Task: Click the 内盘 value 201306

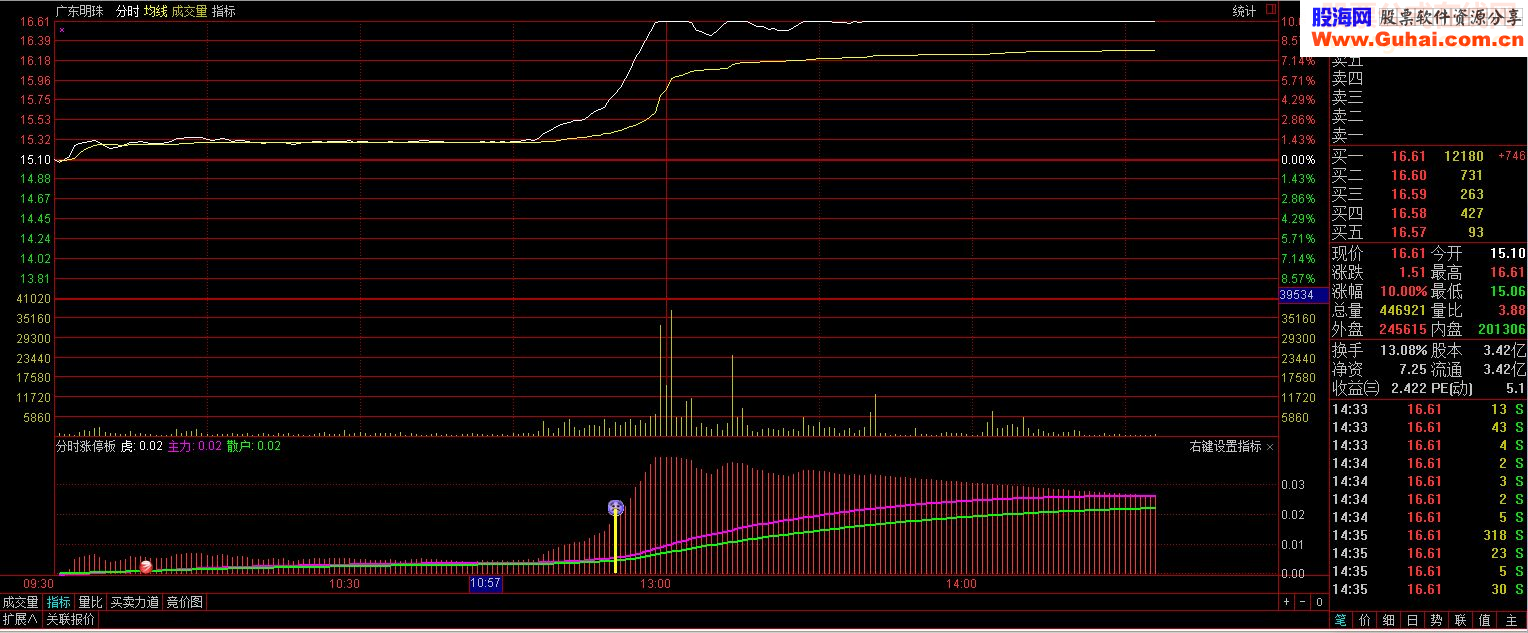Action: (x=1503, y=329)
